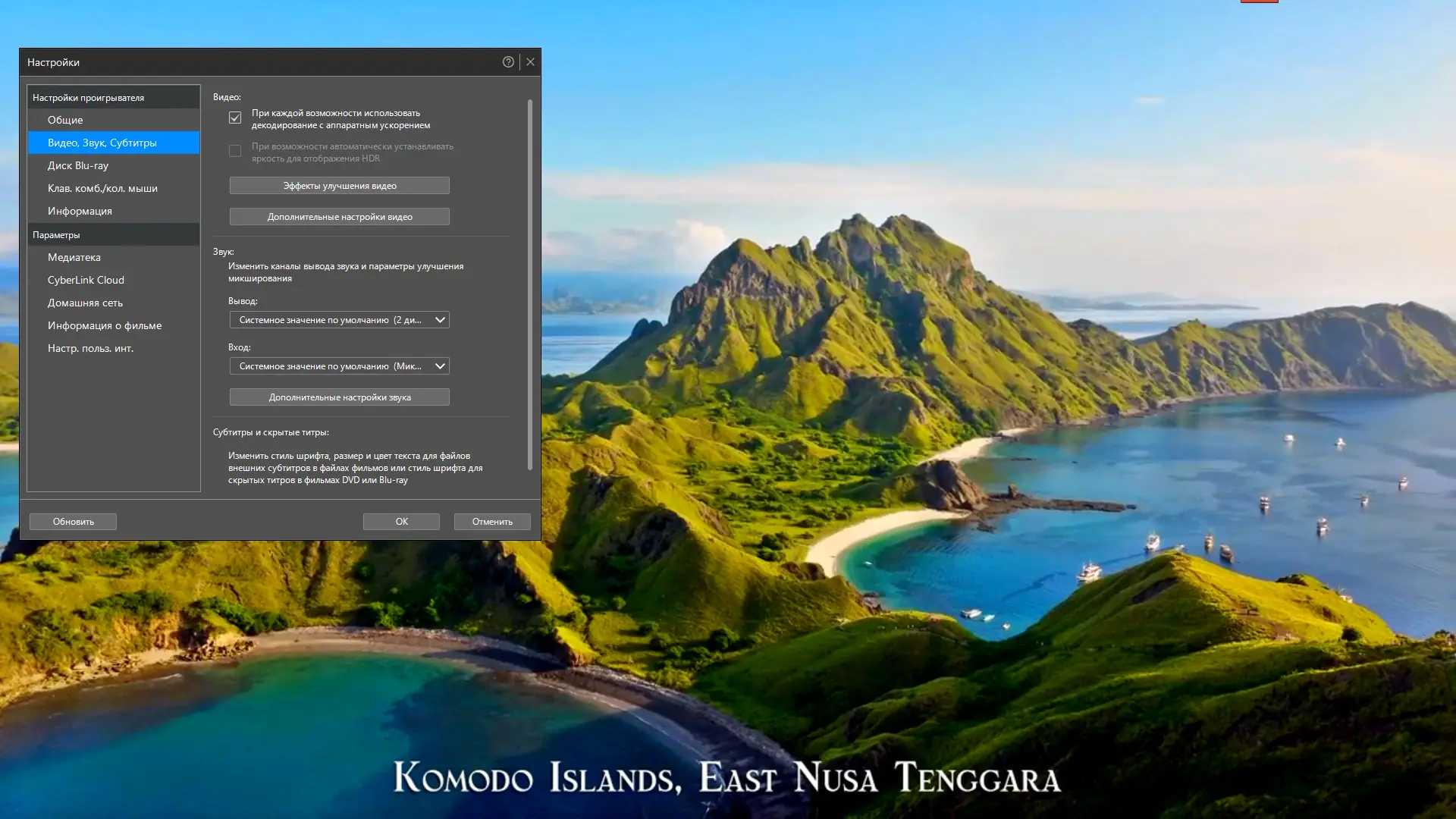This screenshot has height=819, width=1456.
Task: Click the Вывод dropdown arrow chevron
Action: (440, 320)
